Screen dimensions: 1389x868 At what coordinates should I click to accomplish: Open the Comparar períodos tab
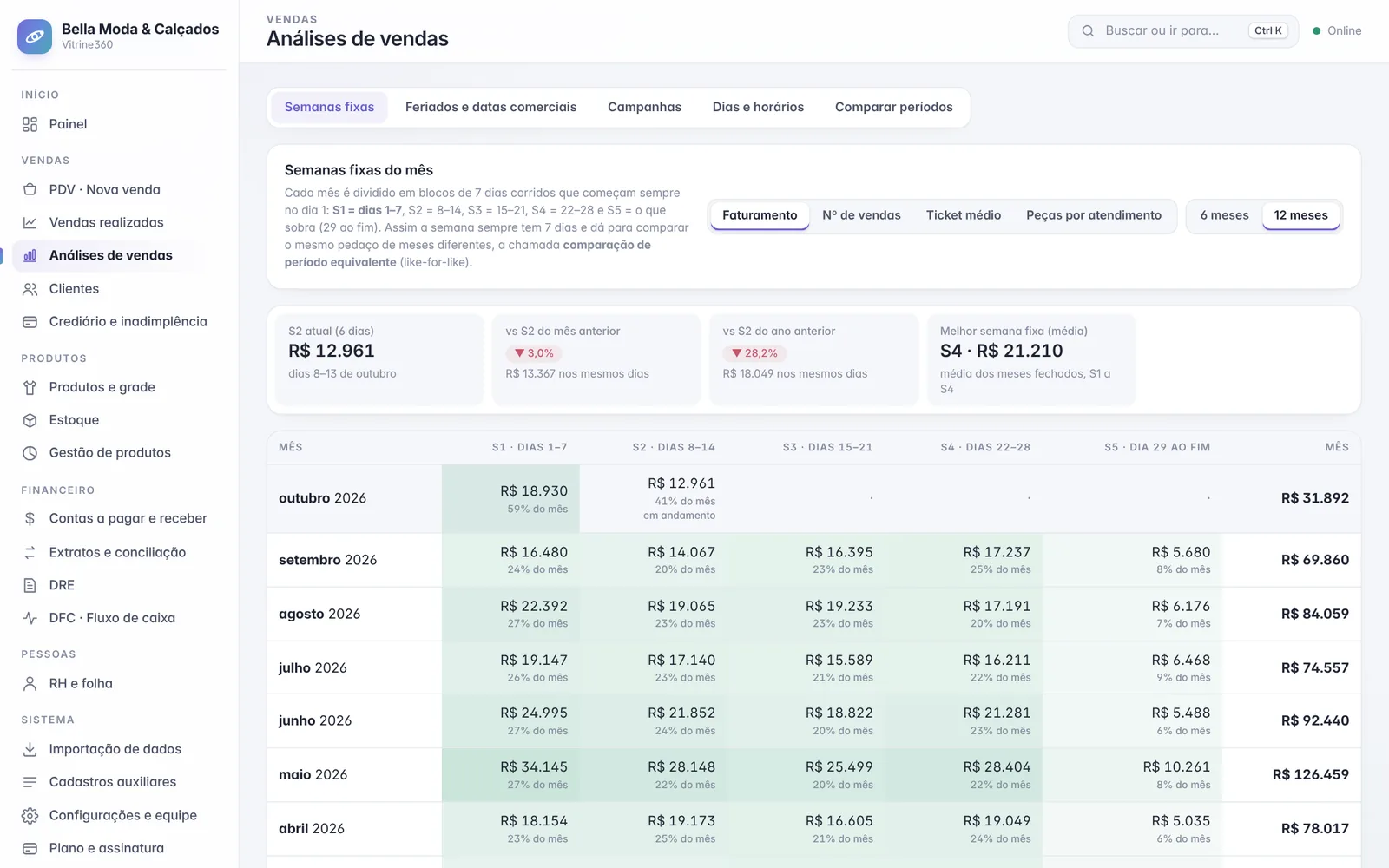(893, 108)
